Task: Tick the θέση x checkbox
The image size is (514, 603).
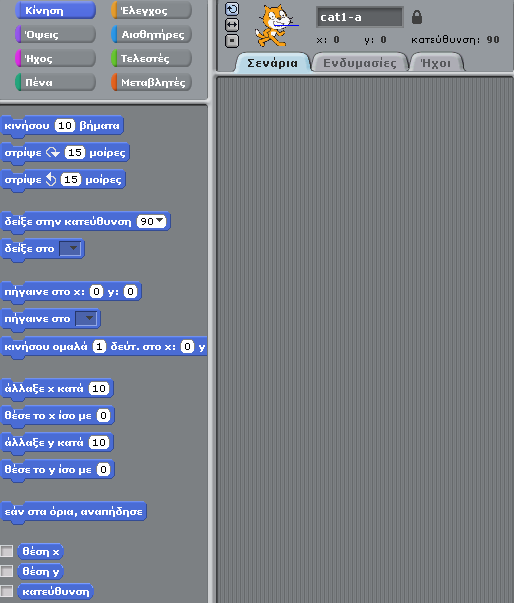Action: 7,551
